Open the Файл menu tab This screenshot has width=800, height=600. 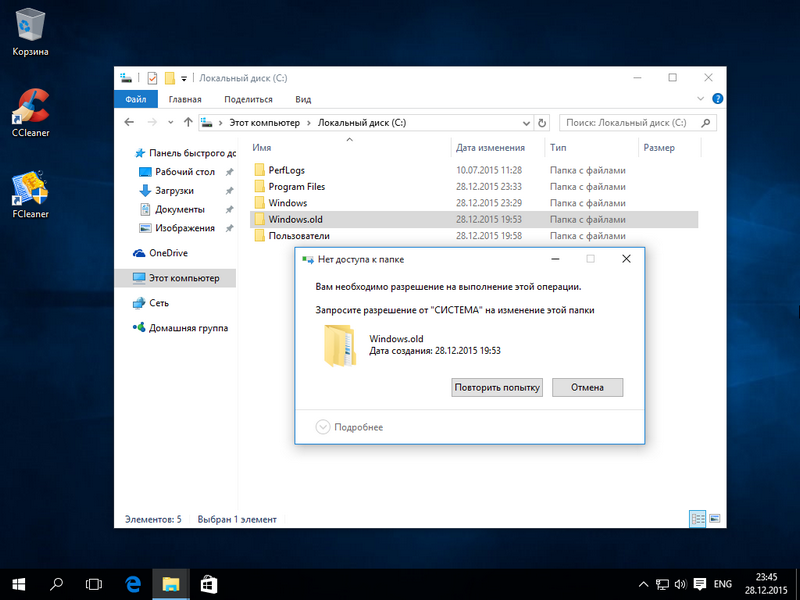pos(136,99)
